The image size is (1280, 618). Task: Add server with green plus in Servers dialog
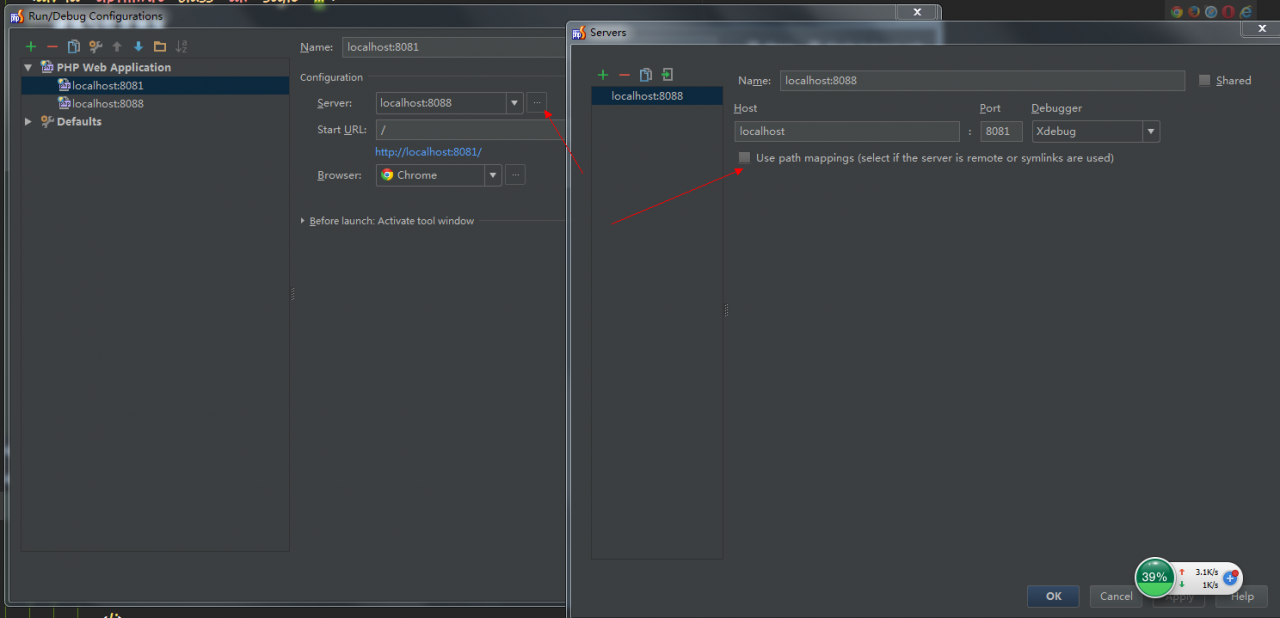(603, 75)
